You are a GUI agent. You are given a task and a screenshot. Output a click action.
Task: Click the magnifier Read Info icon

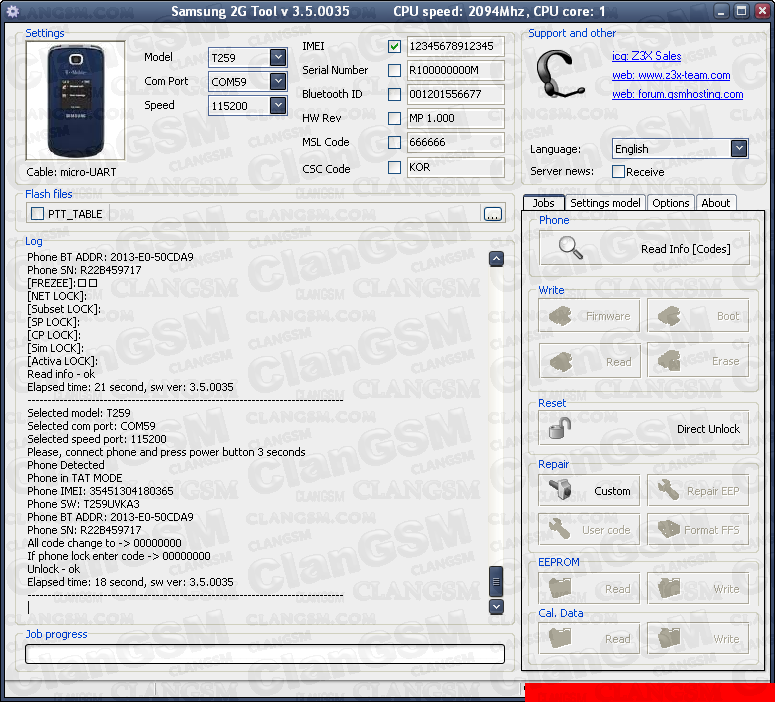570,248
